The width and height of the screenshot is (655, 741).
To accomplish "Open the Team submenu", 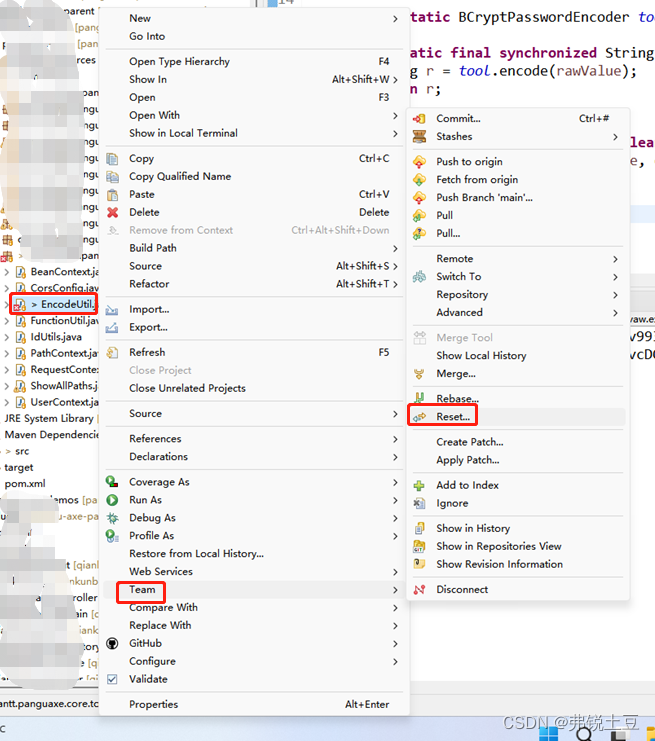I will click(254, 590).
